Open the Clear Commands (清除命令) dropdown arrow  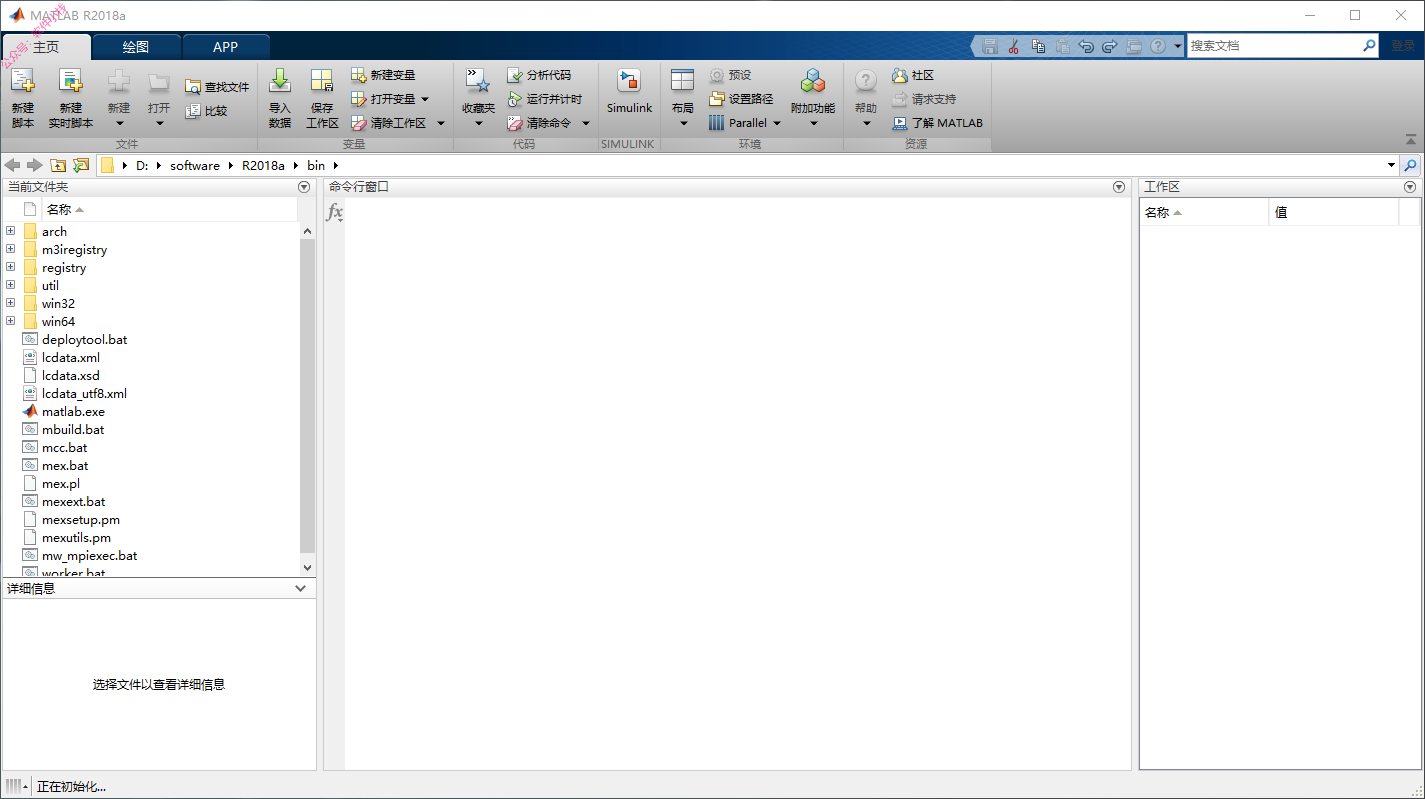coord(586,123)
